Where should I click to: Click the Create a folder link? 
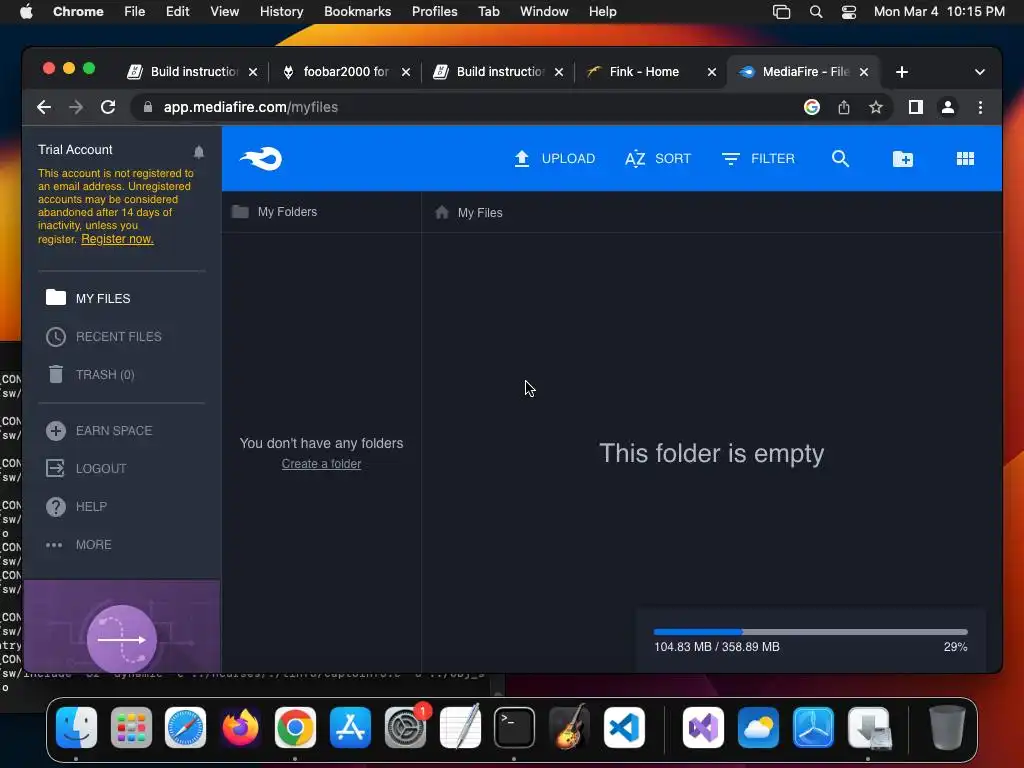click(321, 464)
